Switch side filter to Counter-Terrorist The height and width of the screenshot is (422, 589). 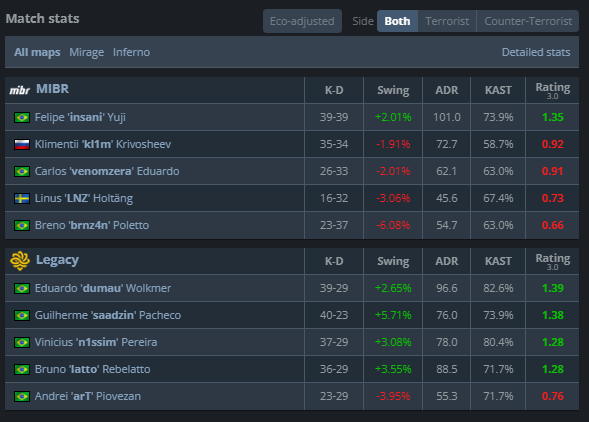528,21
